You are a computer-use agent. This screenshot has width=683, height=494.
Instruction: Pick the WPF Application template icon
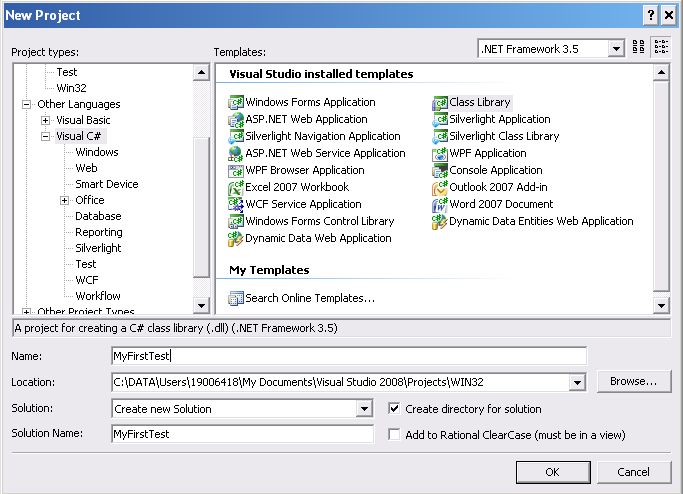click(440, 154)
